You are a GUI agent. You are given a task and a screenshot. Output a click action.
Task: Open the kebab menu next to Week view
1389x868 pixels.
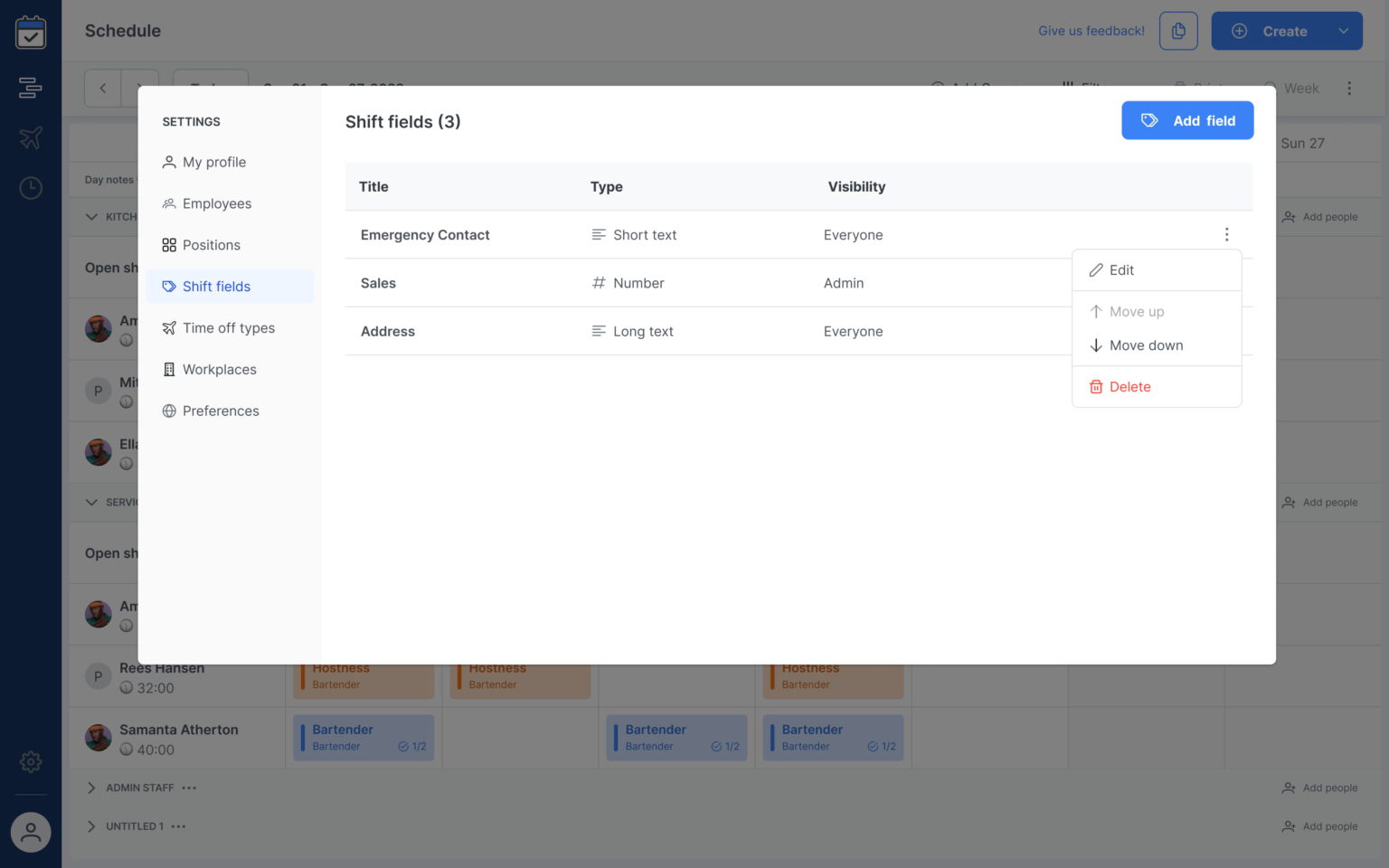pyautogui.click(x=1349, y=88)
